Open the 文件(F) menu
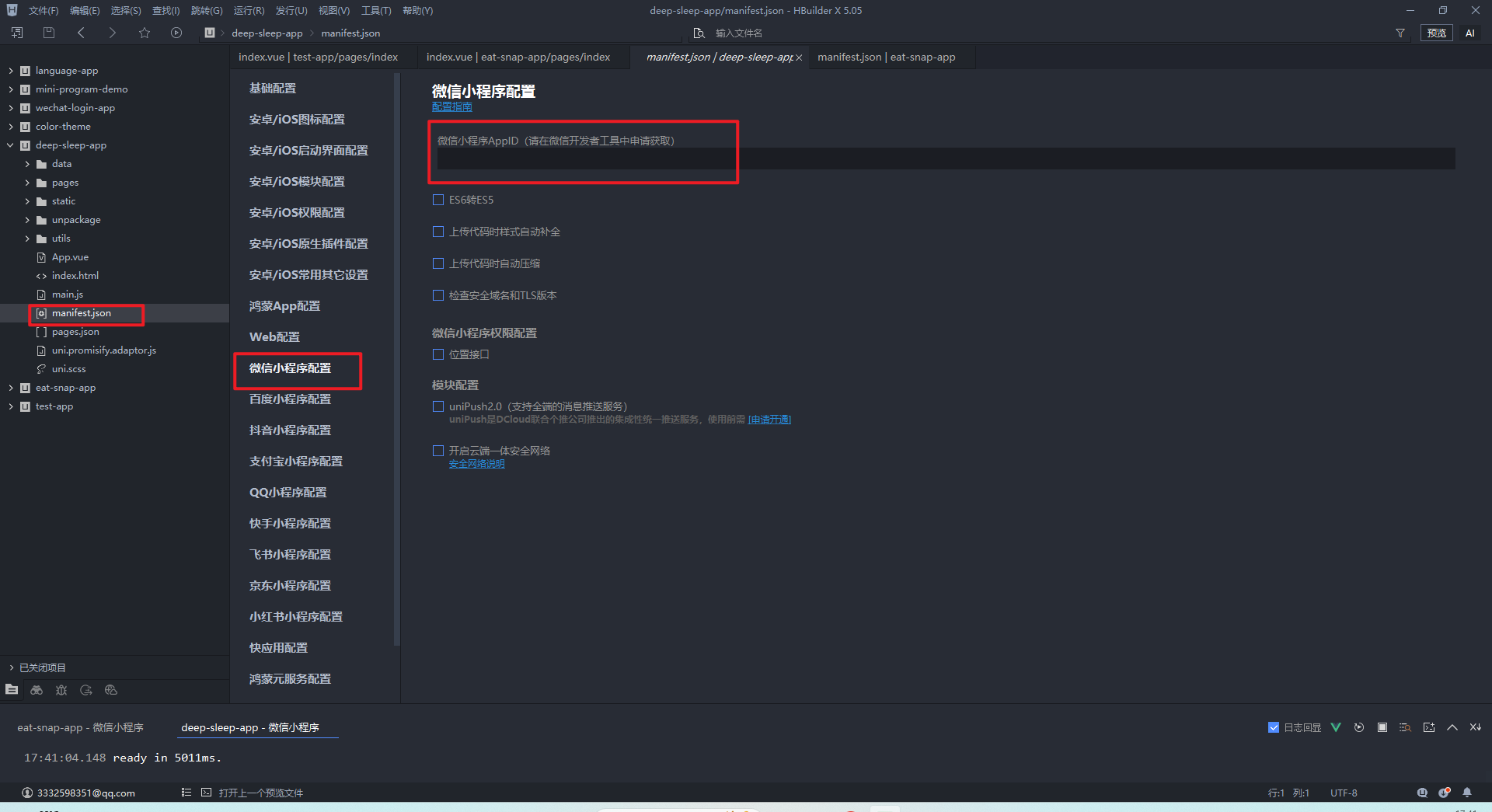This screenshot has height=812, width=1492. [44, 10]
